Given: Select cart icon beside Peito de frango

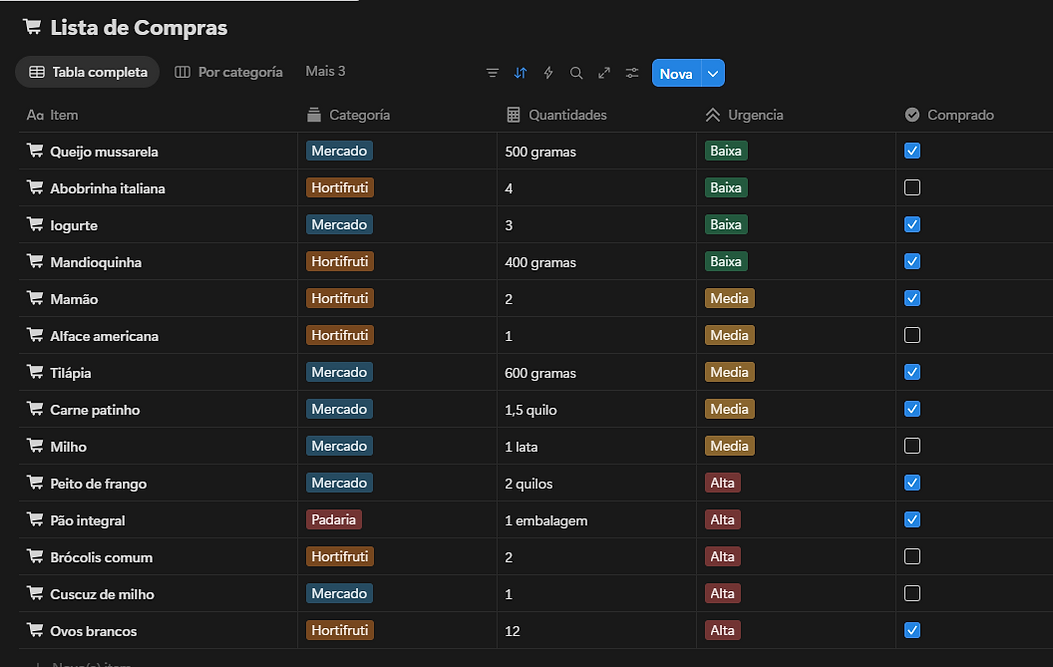Looking at the screenshot, I should click(35, 483).
